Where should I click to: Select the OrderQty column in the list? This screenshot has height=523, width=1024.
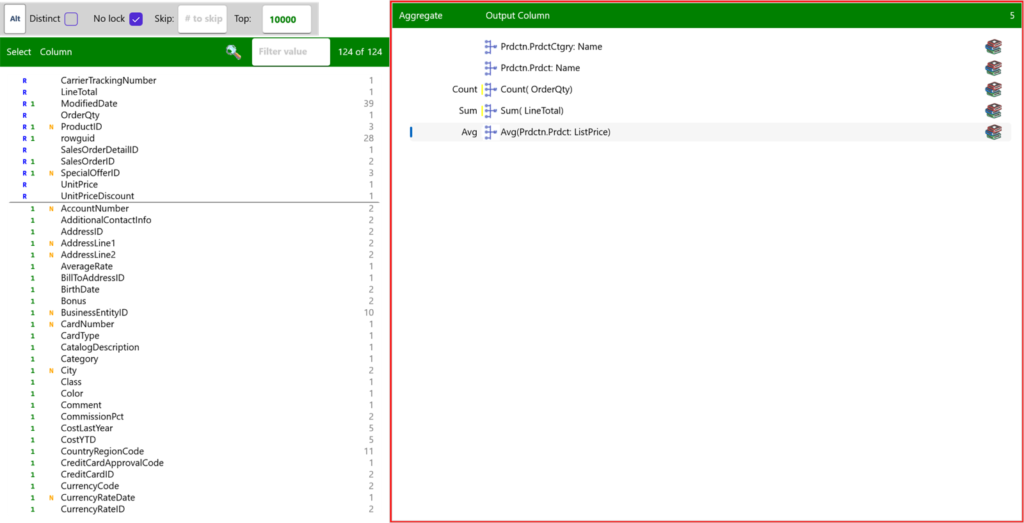80,115
